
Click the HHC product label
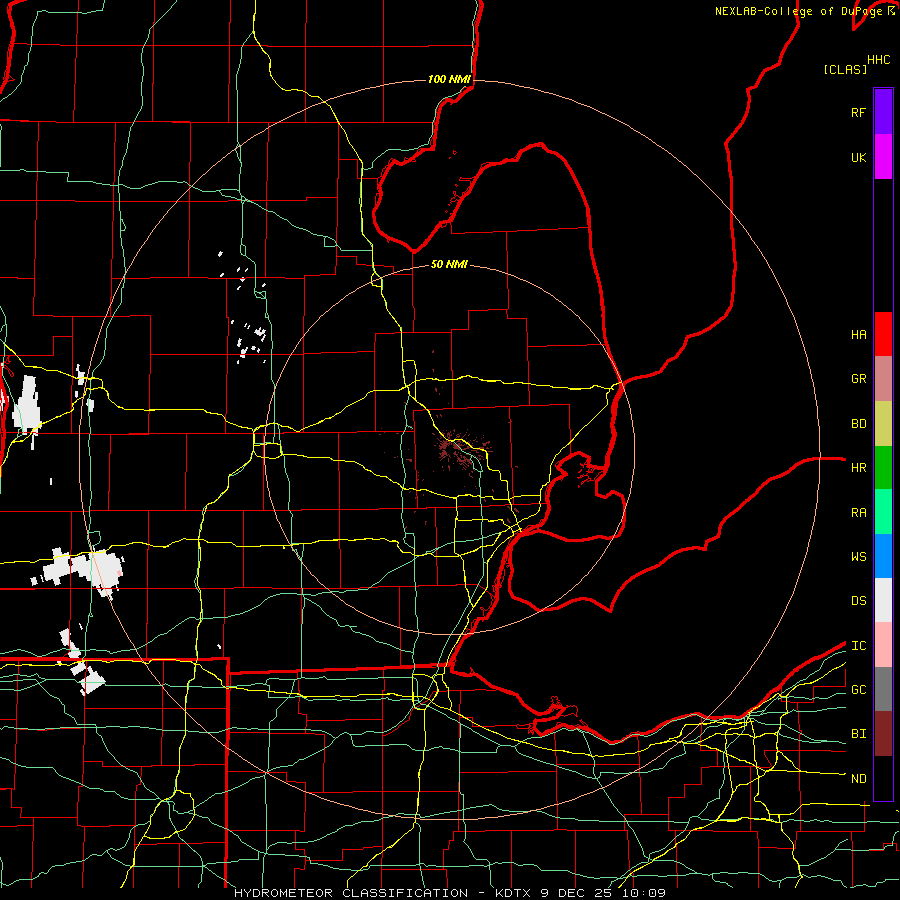(879, 60)
